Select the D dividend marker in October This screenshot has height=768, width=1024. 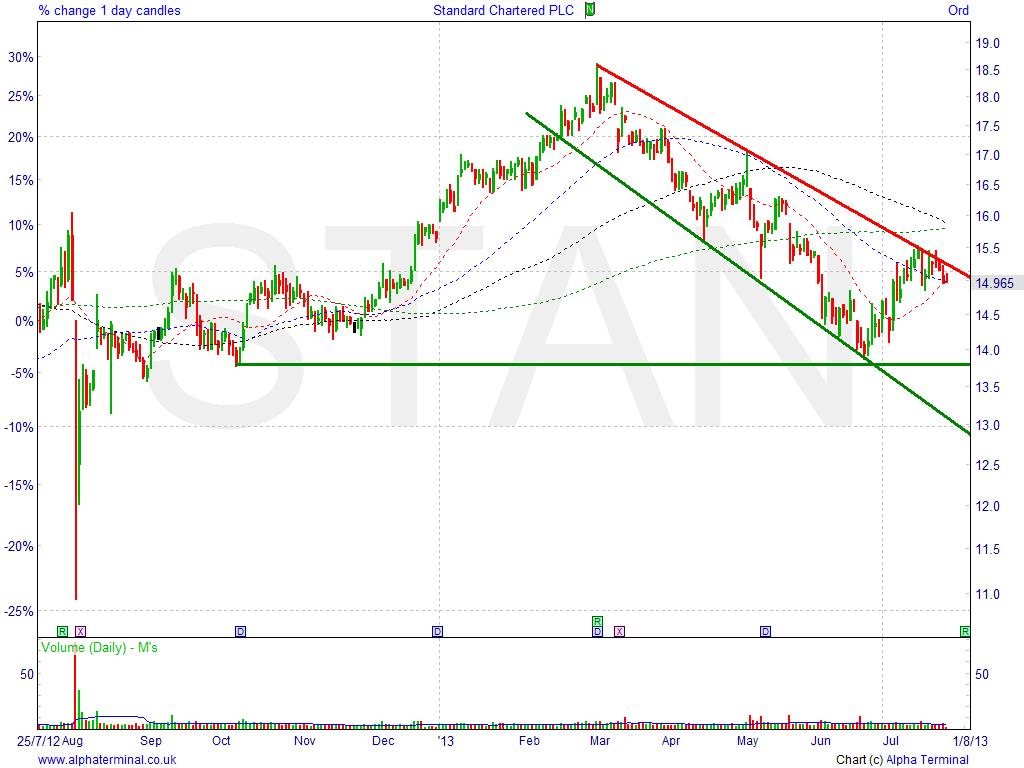click(x=240, y=631)
